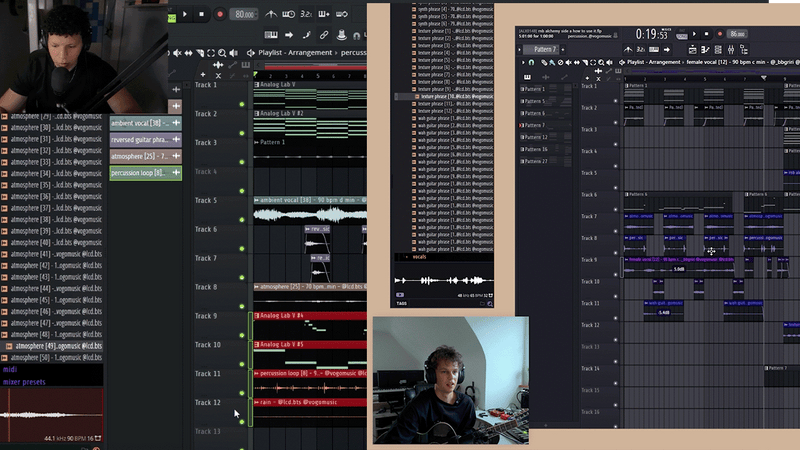Viewport: 800px width, 450px height.
Task: Open Analog Lab V clip menu on Track 1
Action: click(257, 85)
